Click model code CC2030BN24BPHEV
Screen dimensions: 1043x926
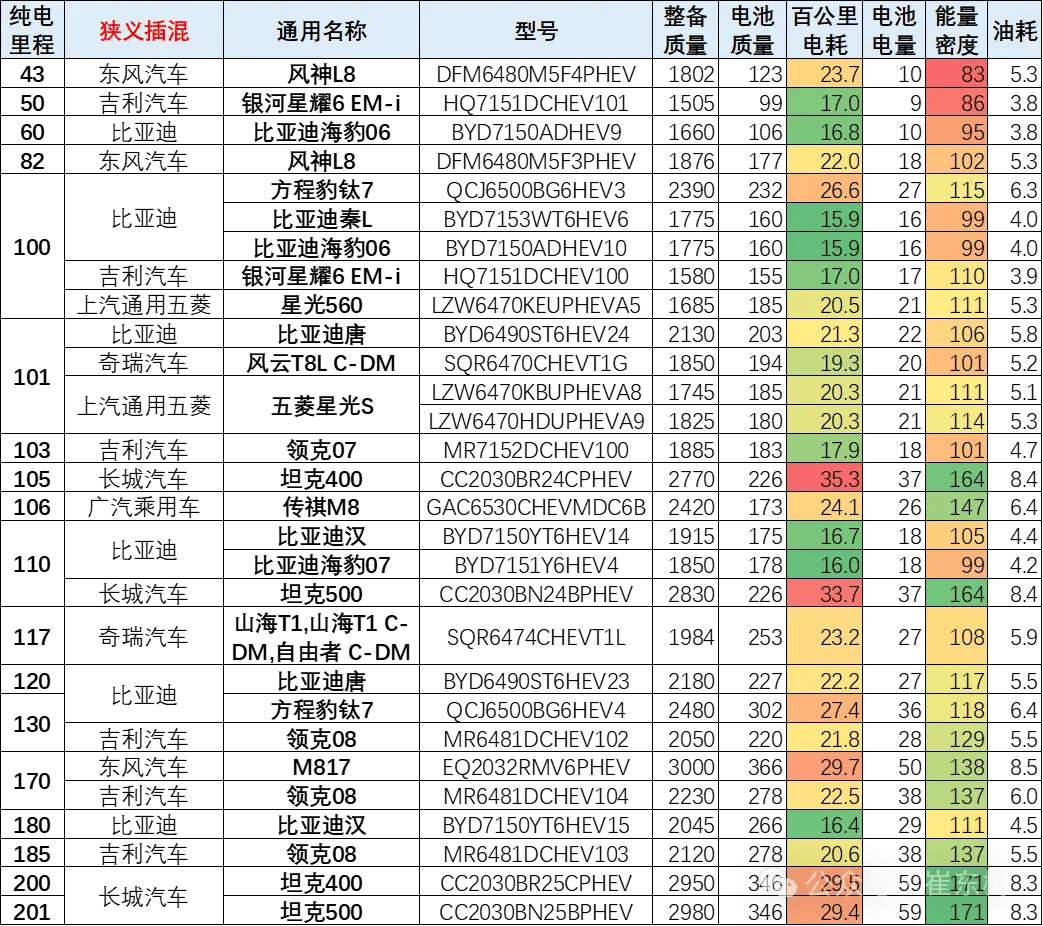pyautogui.click(x=536, y=593)
